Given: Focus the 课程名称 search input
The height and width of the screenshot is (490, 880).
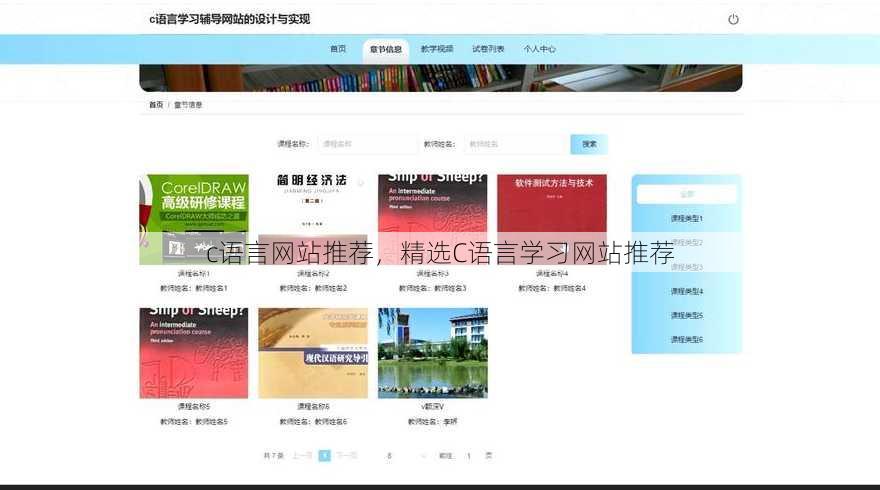Looking at the screenshot, I should click(x=367, y=144).
